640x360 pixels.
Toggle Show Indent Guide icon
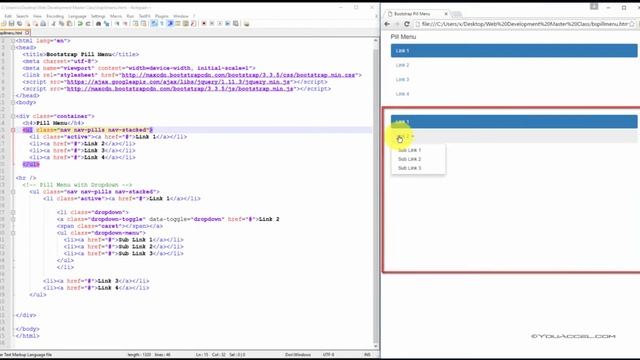[x=170, y=24]
